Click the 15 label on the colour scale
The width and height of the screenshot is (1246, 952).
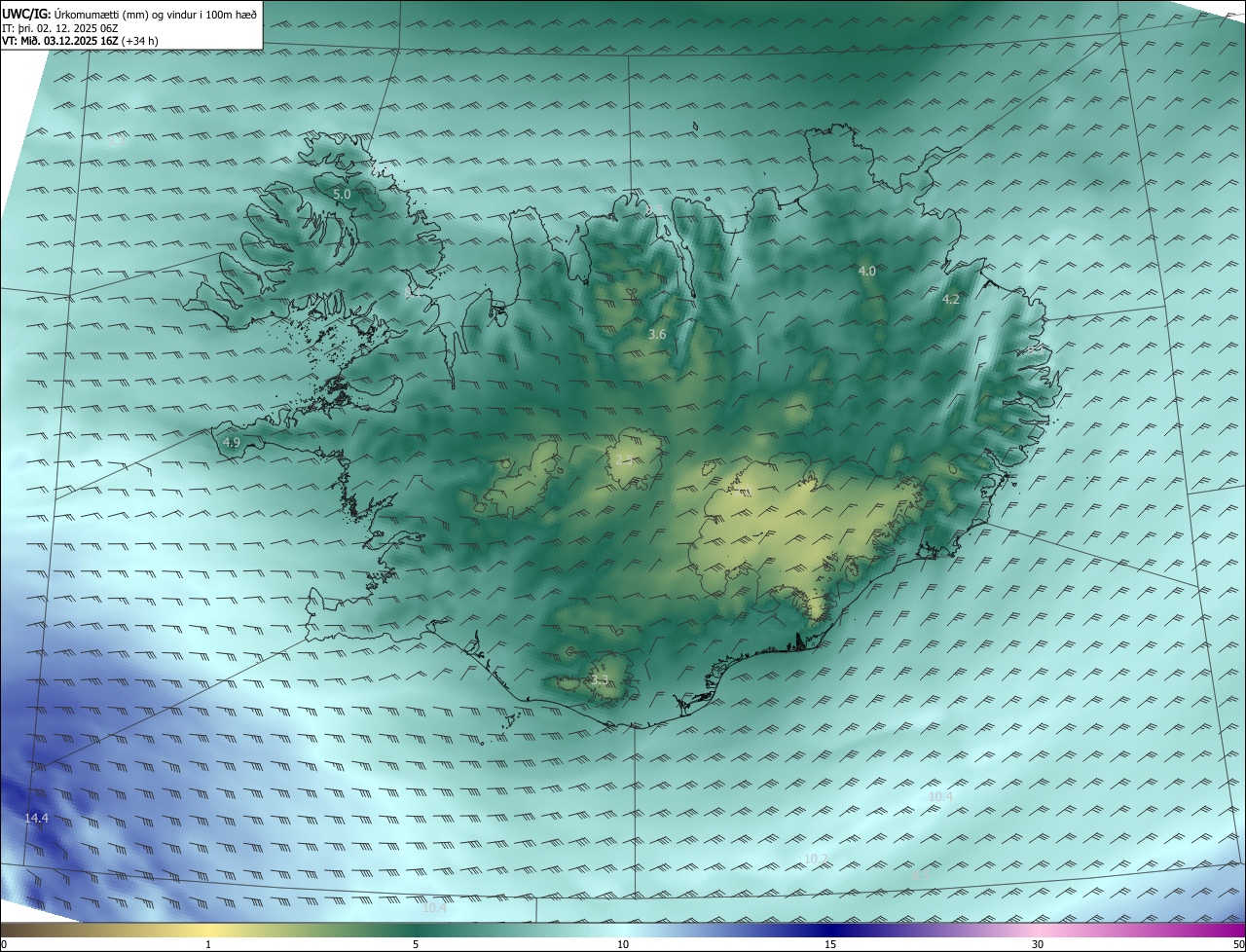pos(830,944)
